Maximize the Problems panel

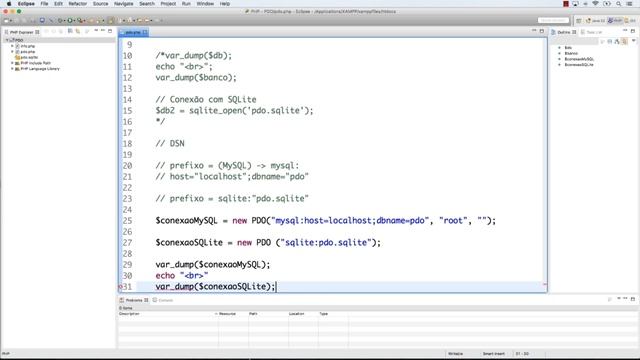pyautogui.click(x=633, y=299)
